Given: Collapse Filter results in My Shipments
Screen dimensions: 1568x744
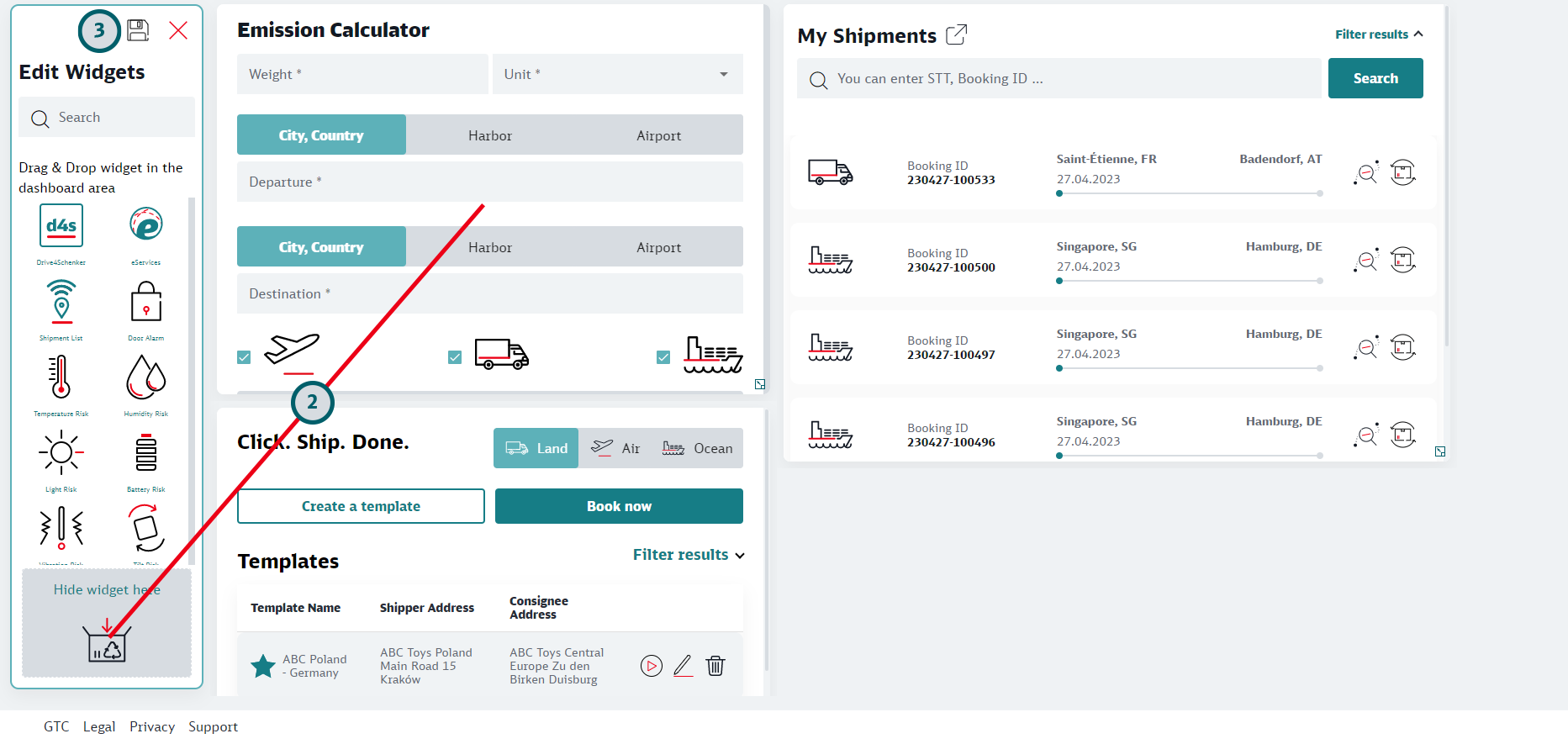Looking at the screenshot, I should coord(1378,34).
